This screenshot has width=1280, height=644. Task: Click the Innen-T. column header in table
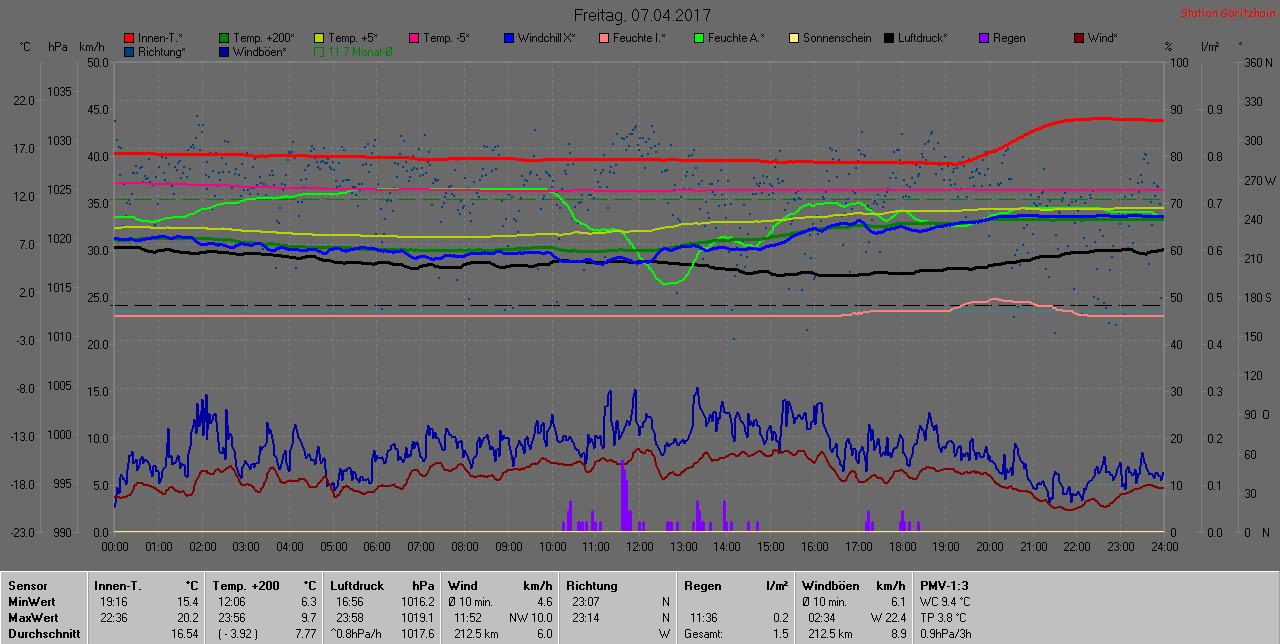pos(118,585)
